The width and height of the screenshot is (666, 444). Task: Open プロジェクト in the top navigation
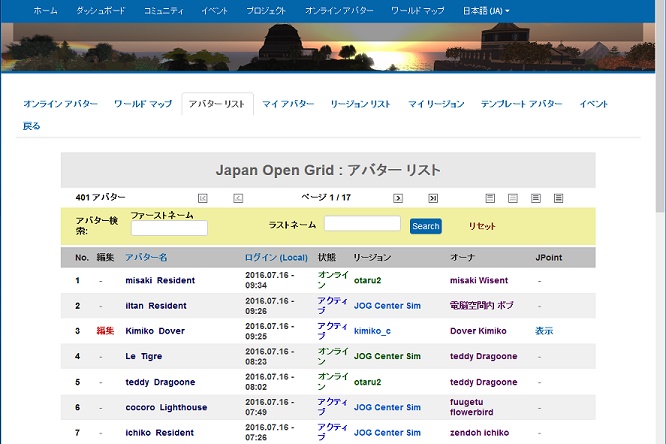point(266,11)
